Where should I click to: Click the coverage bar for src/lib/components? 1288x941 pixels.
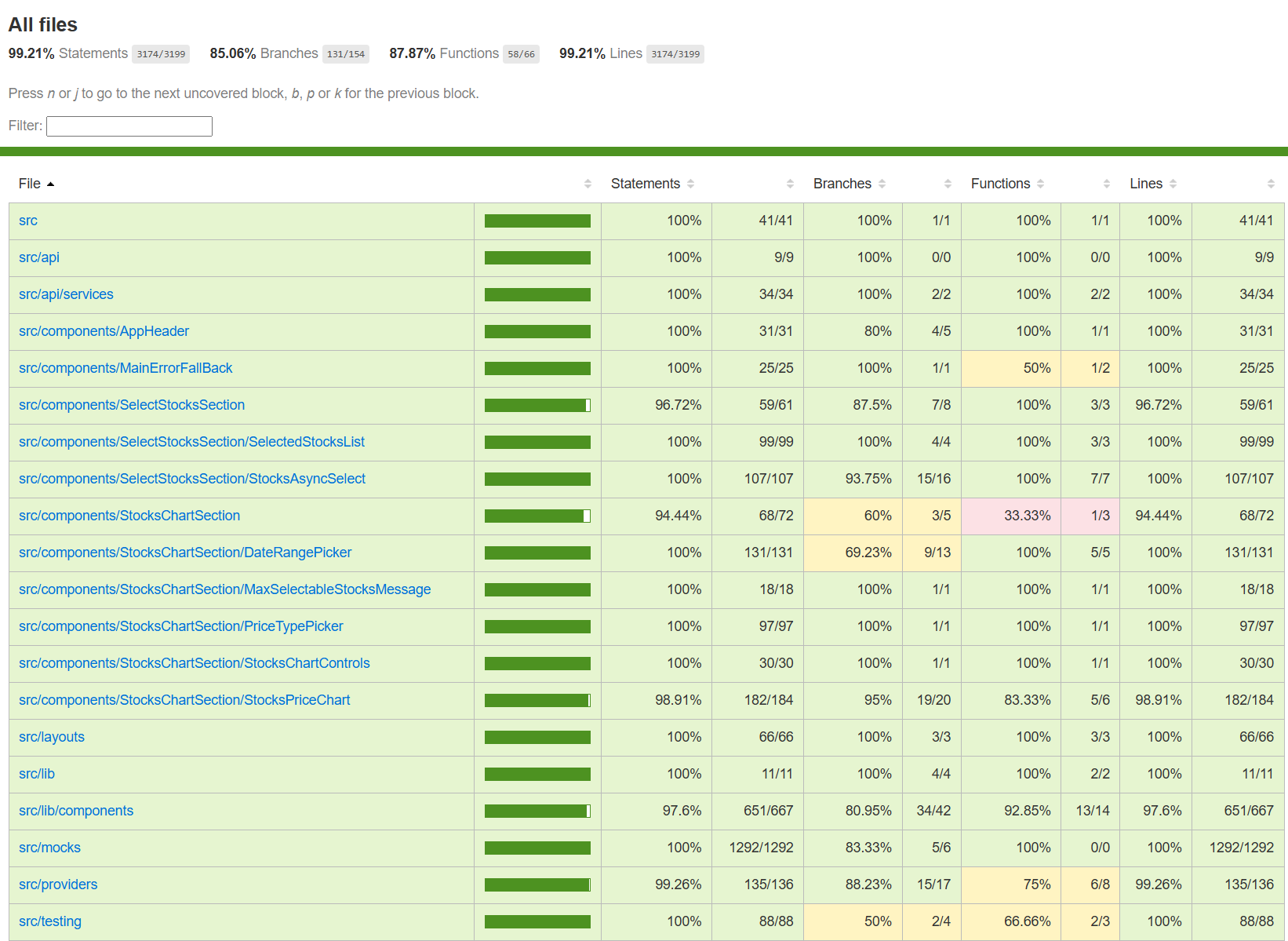pos(537,811)
